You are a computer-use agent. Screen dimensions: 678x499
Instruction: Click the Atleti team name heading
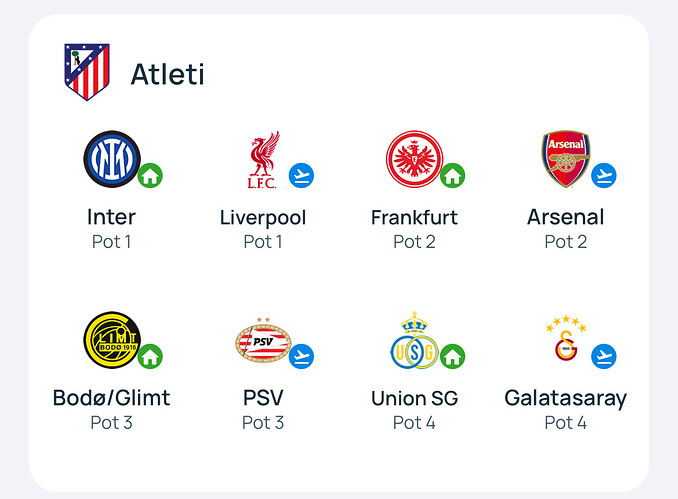click(x=167, y=74)
